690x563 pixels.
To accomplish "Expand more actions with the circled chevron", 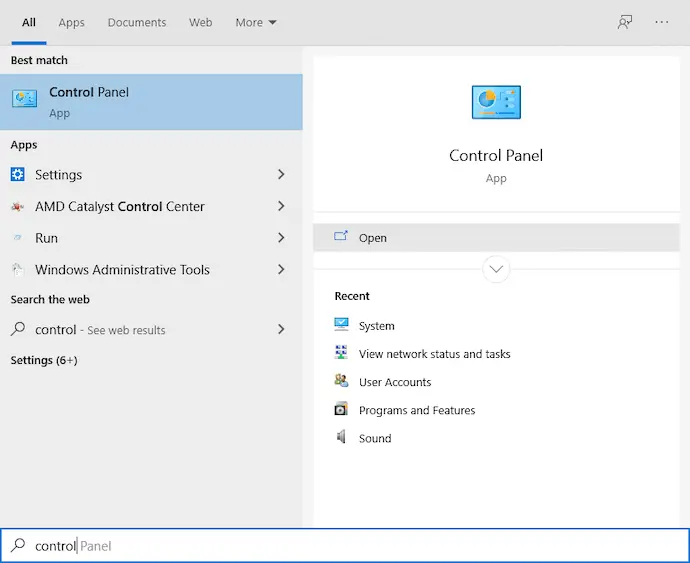I will pyautogui.click(x=496, y=269).
